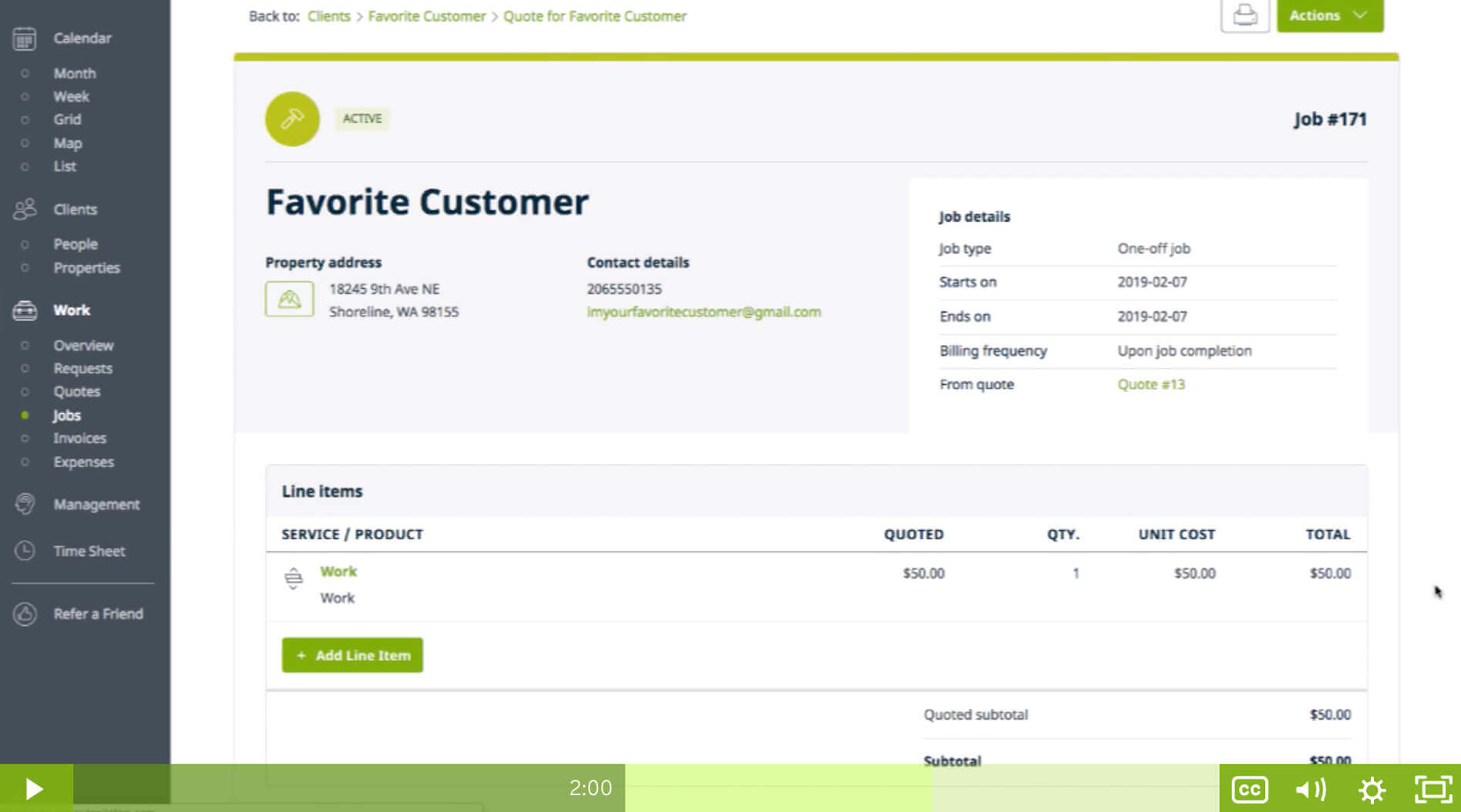Open the Quote #13 link

click(x=1150, y=384)
